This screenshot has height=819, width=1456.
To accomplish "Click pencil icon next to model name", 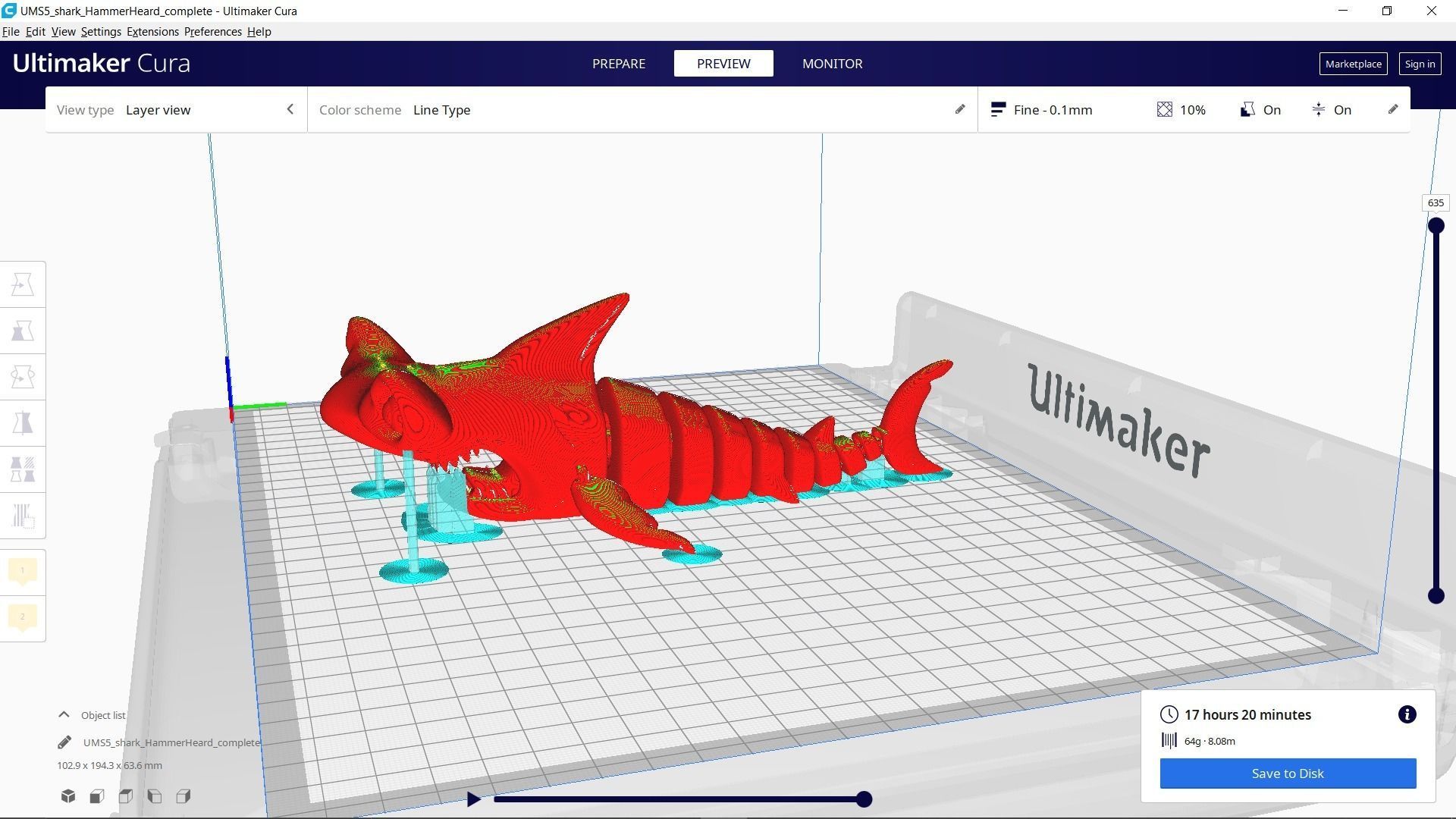I will 64,742.
